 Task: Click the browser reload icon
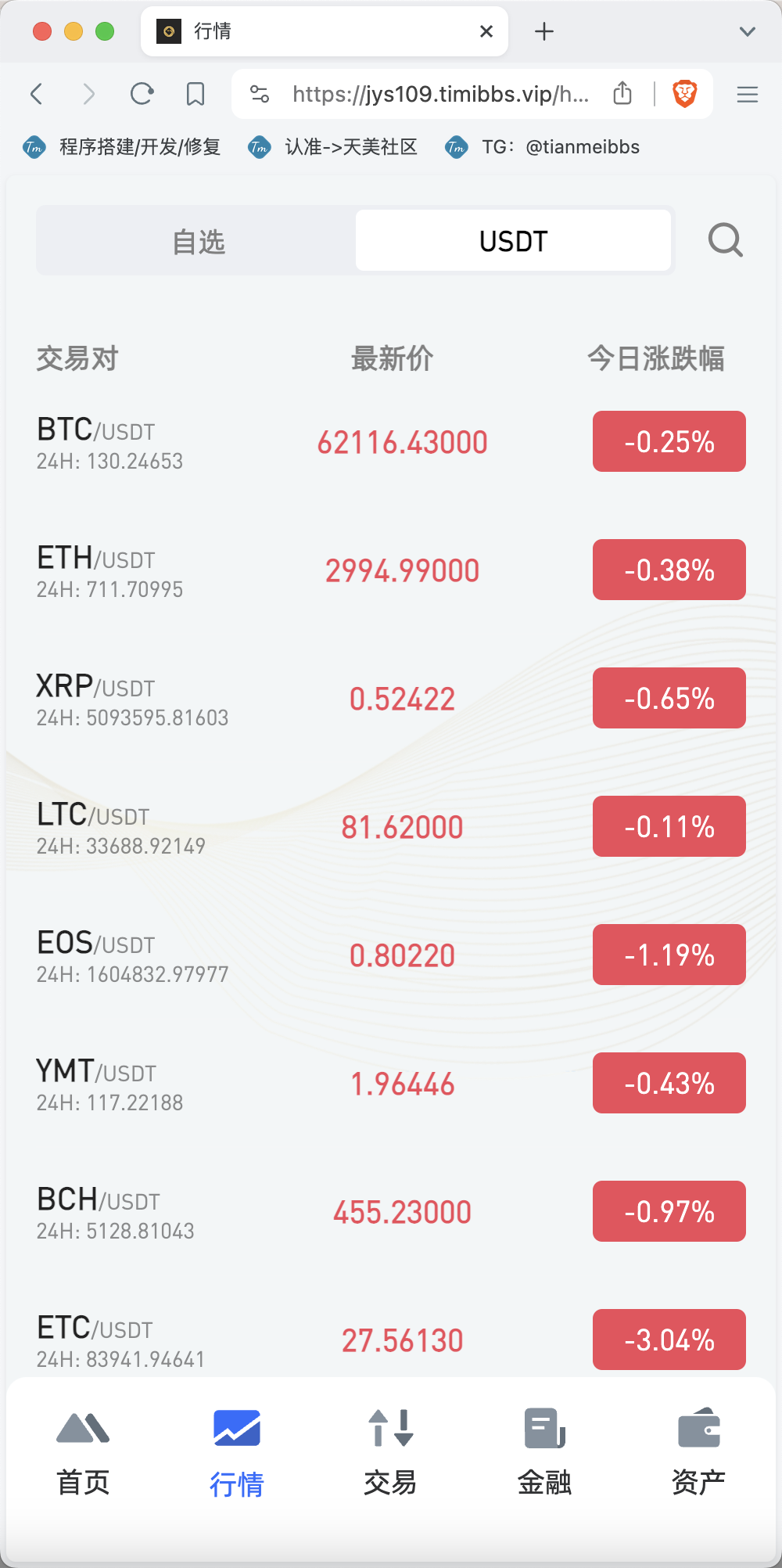(142, 94)
